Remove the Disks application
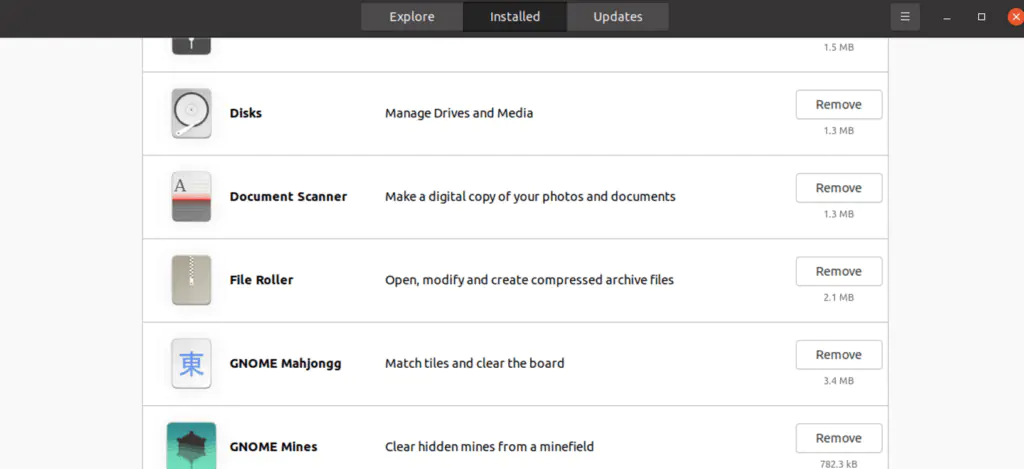The image size is (1024, 469). tap(838, 105)
